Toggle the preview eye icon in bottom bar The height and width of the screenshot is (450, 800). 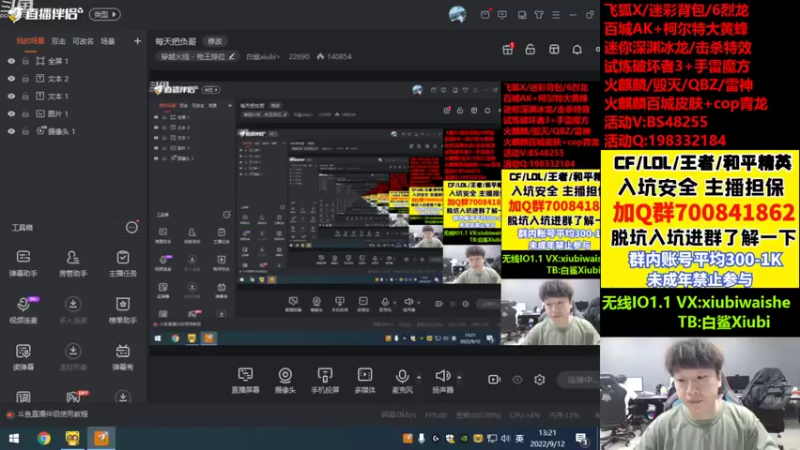pos(517,380)
